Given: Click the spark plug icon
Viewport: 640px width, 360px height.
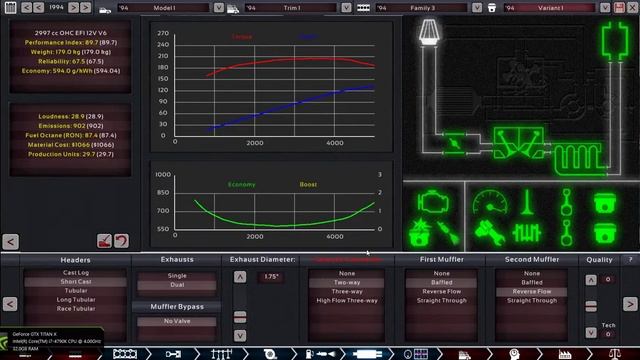Looking at the screenshot, I should pyautogui.click(x=447, y=233).
